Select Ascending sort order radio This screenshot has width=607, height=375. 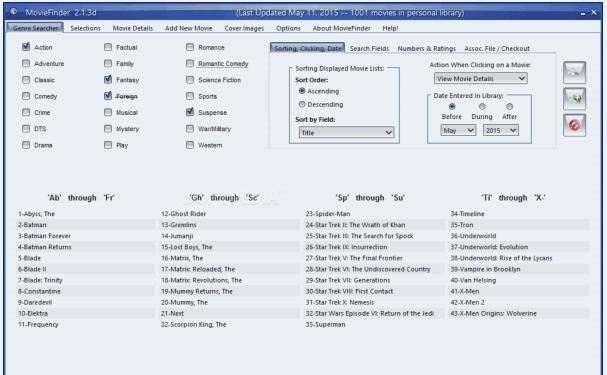[302, 91]
